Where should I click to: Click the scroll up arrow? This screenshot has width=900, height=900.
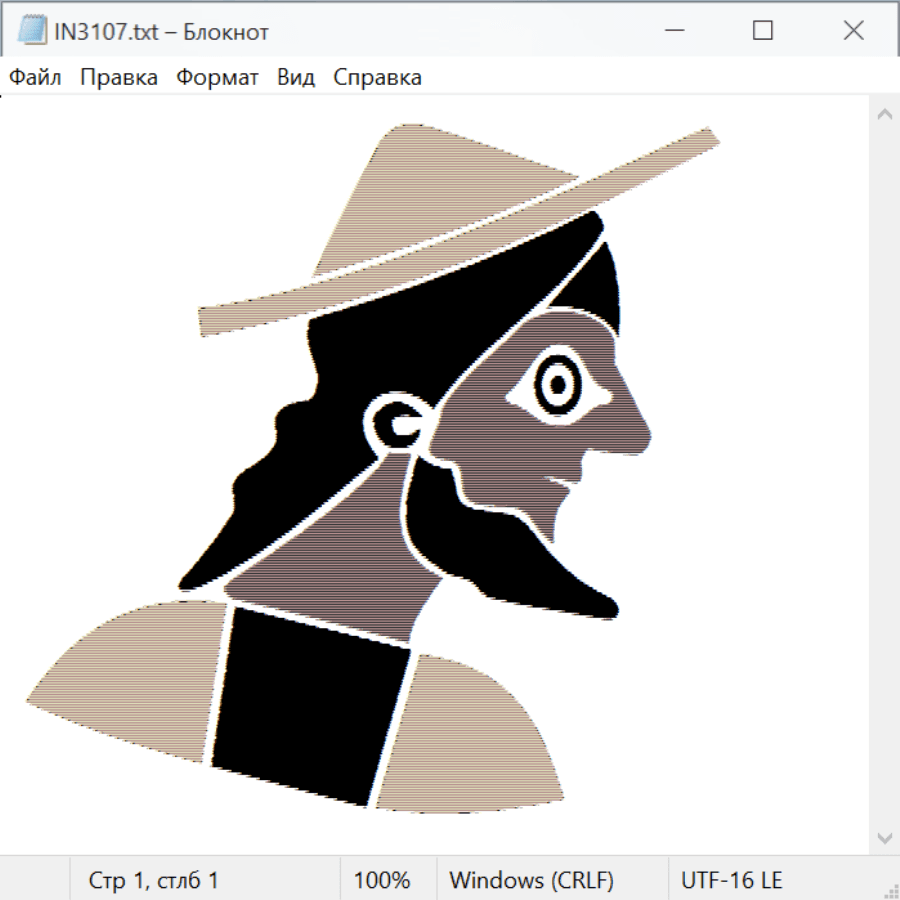coord(884,115)
